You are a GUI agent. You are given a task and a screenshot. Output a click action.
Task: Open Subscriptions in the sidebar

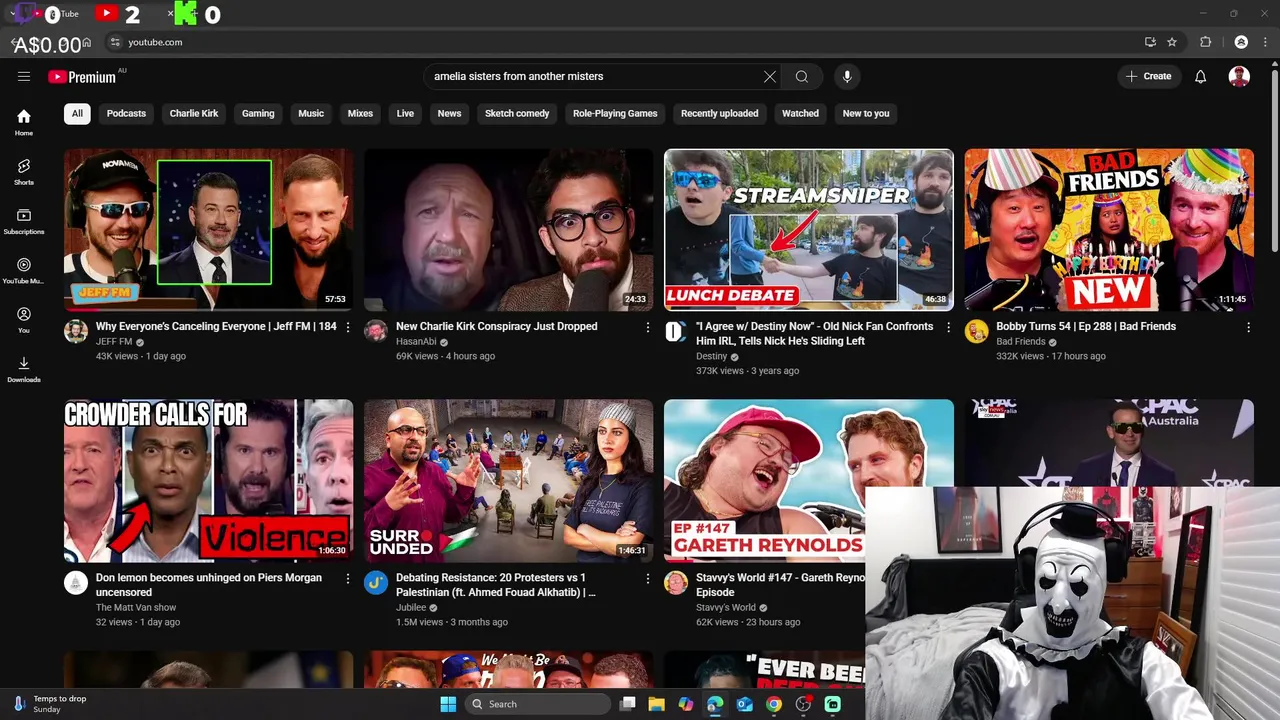click(x=24, y=221)
